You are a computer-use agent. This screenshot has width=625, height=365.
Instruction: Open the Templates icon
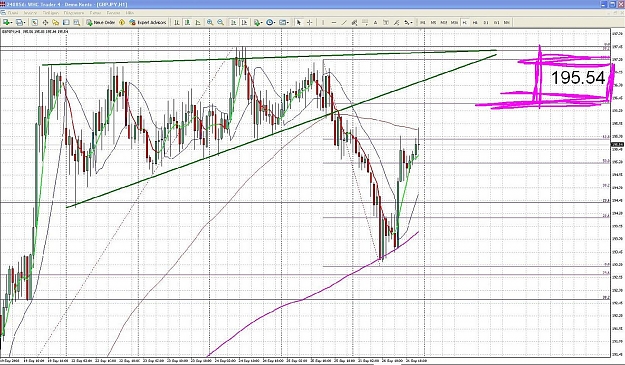(282, 22)
